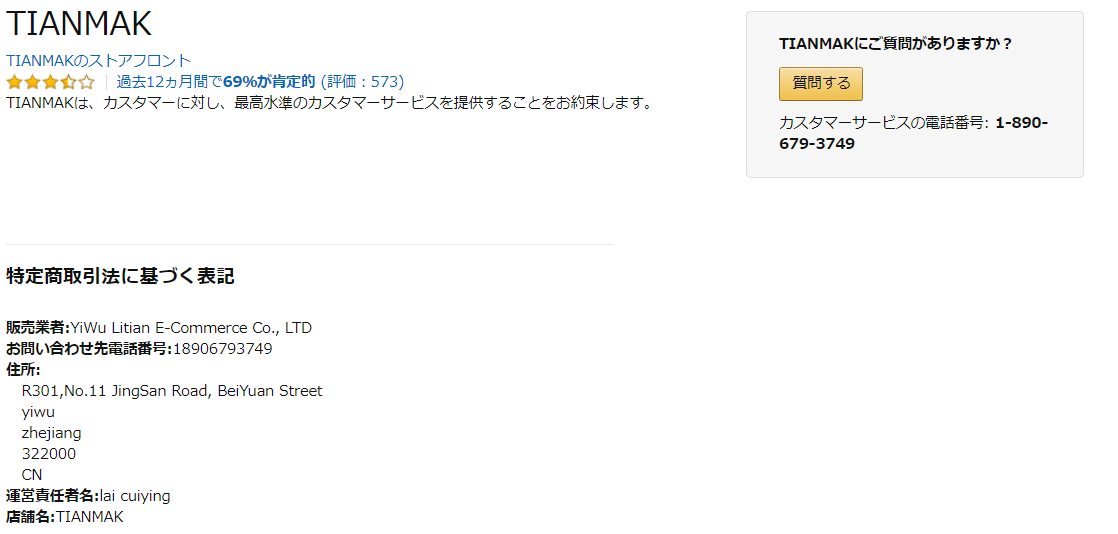The width and height of the screenshot is (1118, 534).
Task: Click the responsible person name lai cuiying
Action: (135, 496)
